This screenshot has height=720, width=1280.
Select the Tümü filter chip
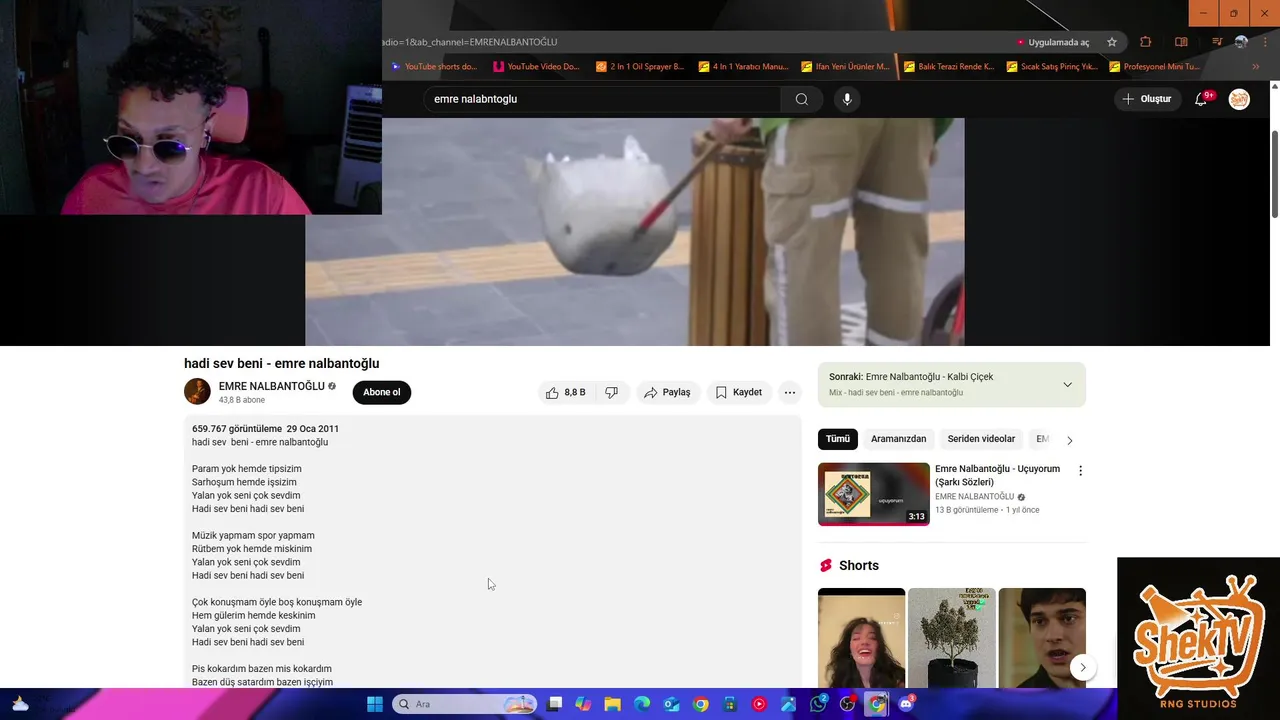click(x=838, y=439)
